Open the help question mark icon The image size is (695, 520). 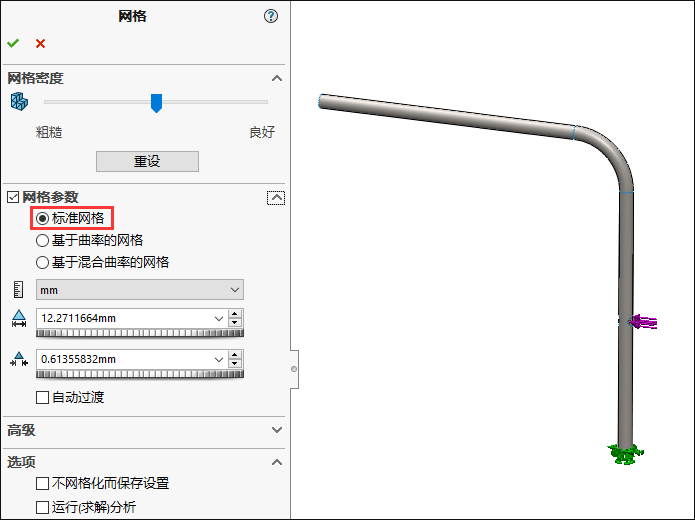271,16
